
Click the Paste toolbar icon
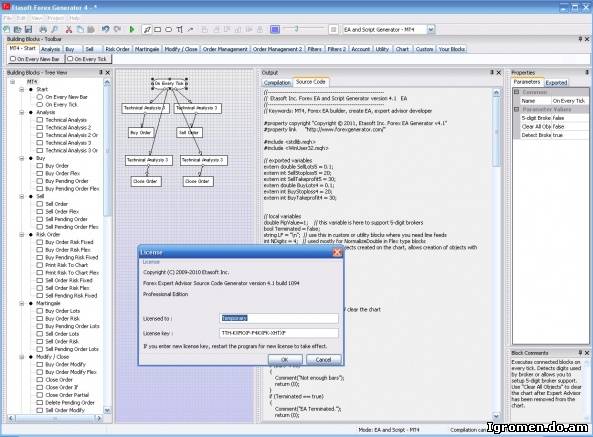[91, 29]
